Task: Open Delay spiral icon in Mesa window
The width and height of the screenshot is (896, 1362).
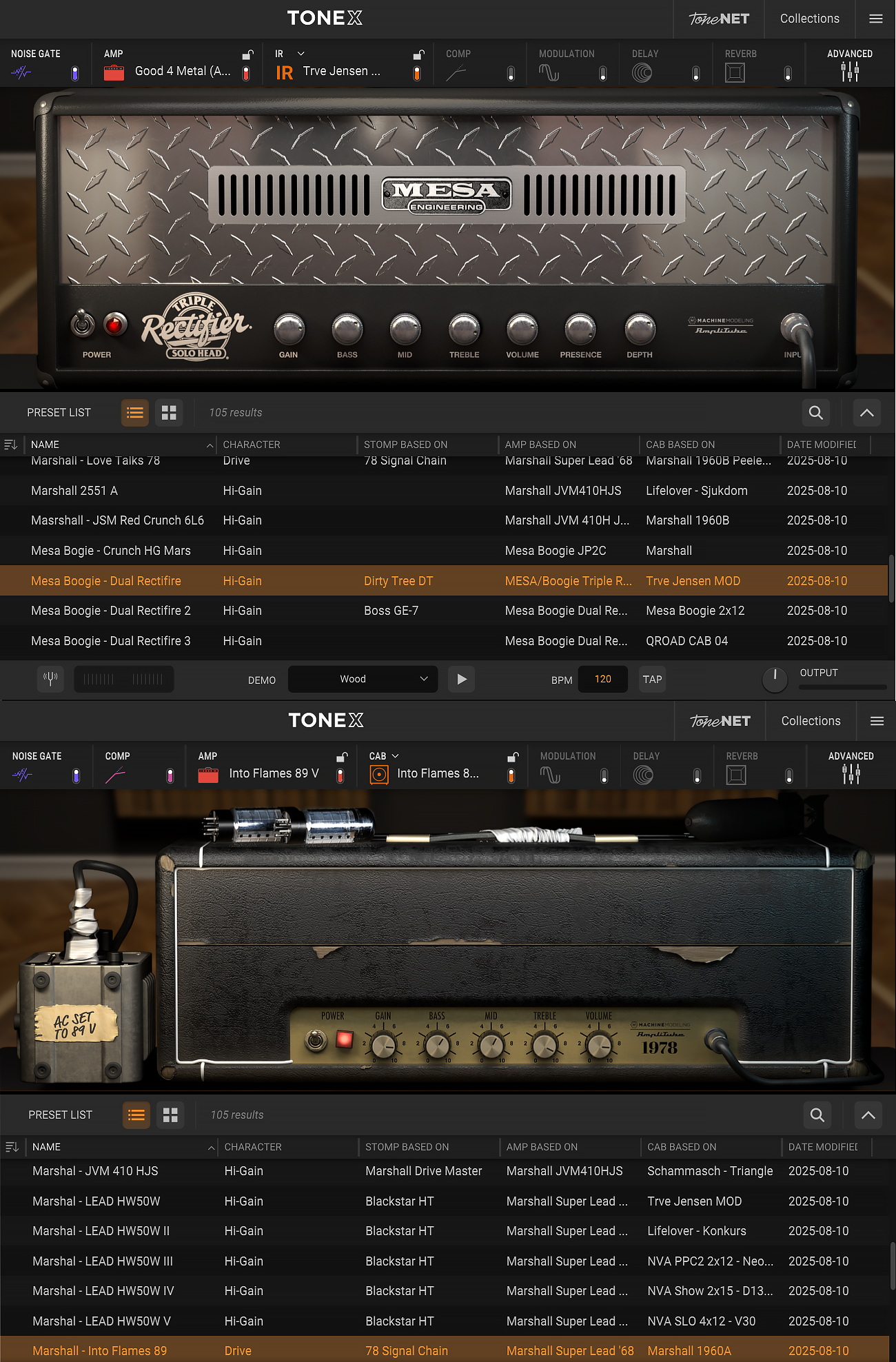Action: click(642, 72)
